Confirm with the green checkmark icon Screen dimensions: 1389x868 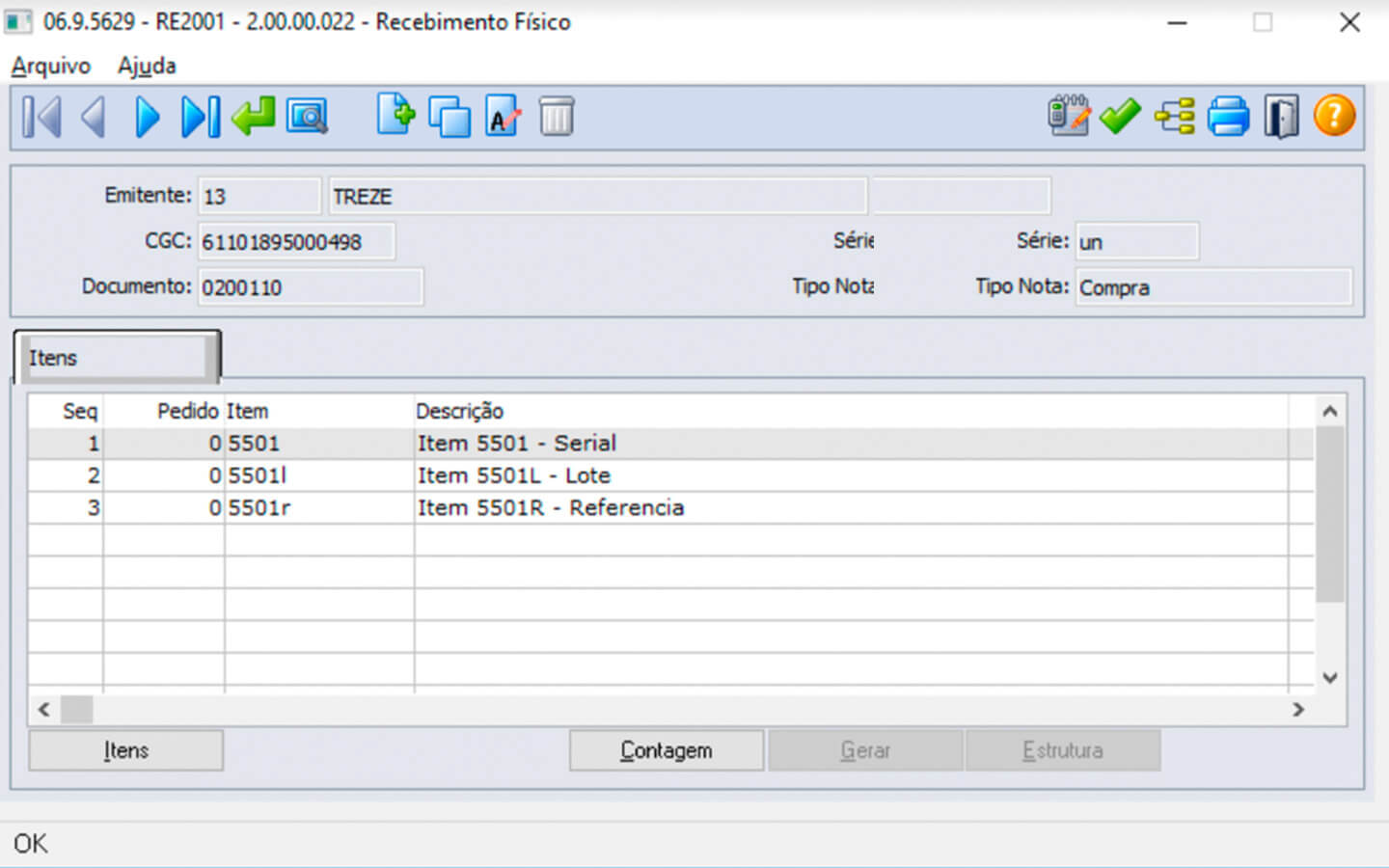pos(1120,117)
